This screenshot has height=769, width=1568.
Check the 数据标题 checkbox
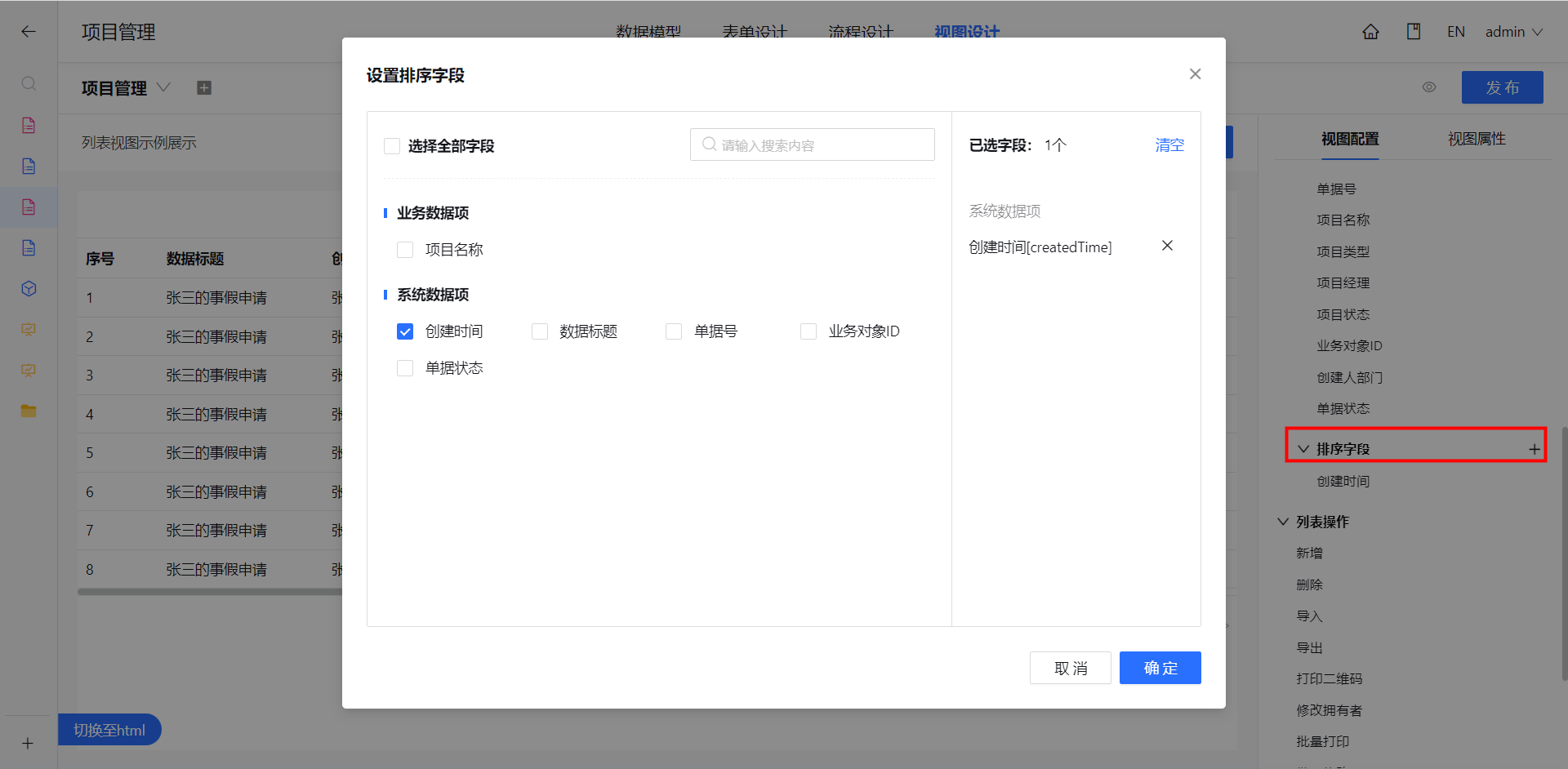540,331
